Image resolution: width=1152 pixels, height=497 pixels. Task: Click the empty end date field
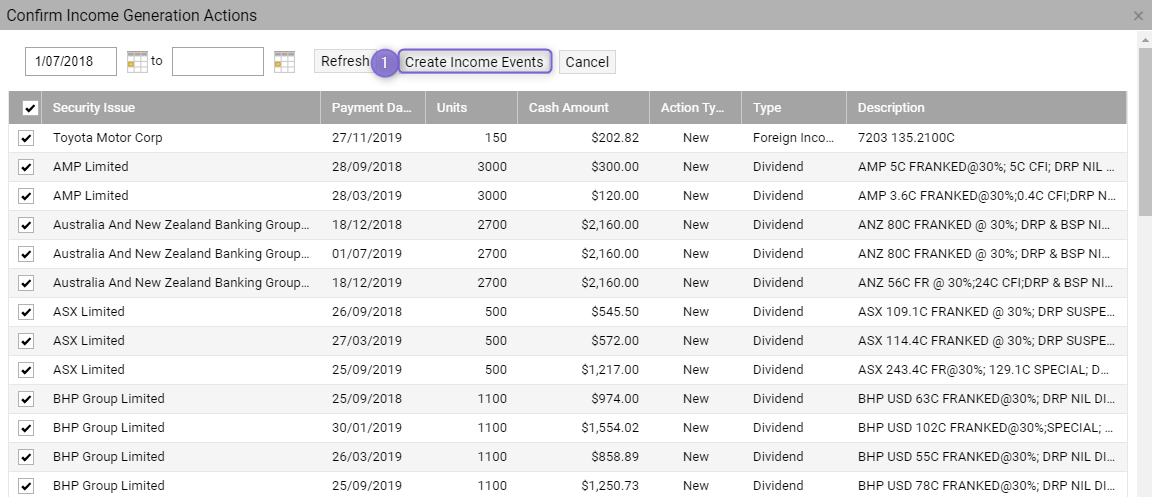pyautogui.click(x=217, y=62)
